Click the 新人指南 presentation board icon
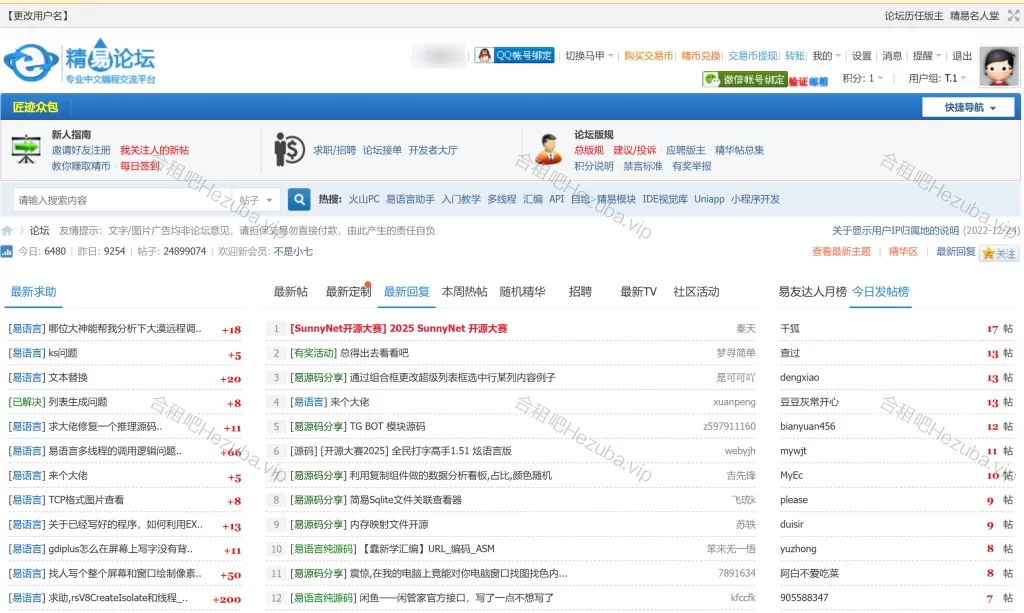Screen dimensions: 1024x613 pyautogui.click(x=26, y=150)
